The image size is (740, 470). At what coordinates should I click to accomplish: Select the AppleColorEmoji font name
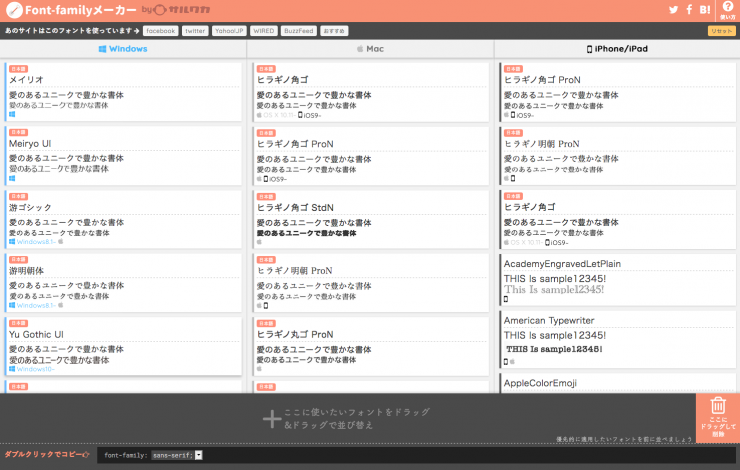pos(540,383)
